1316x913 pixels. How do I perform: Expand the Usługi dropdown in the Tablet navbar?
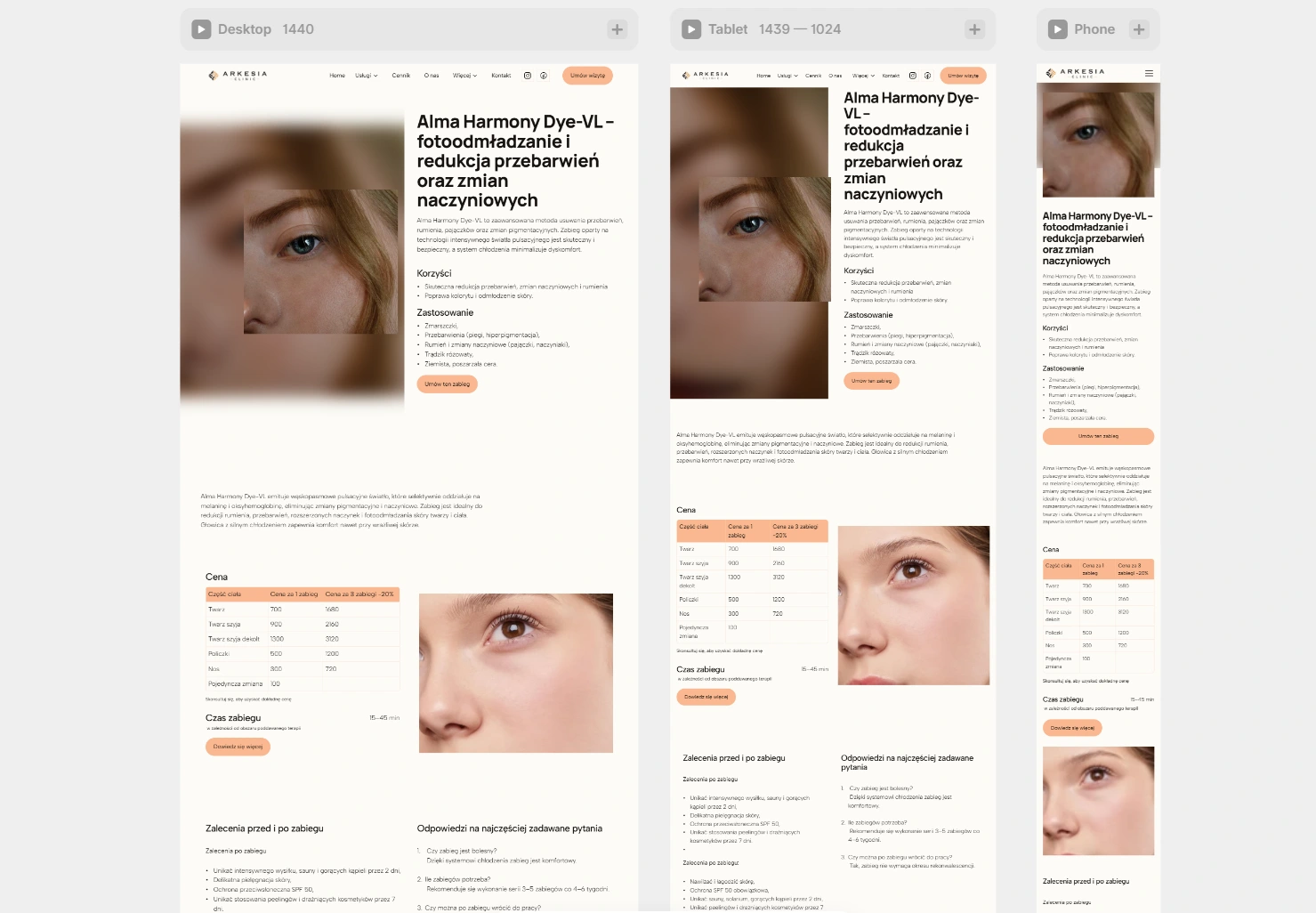(x=787, y=76)
